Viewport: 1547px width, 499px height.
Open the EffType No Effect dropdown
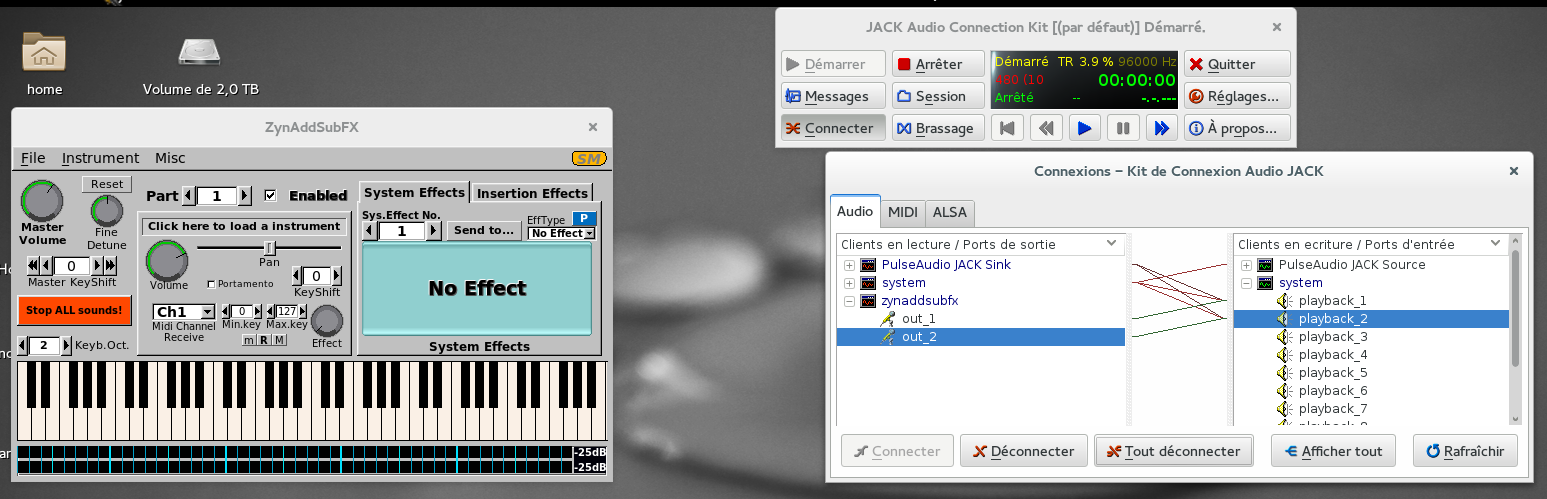pyautogui.click(x=561, y=233)
